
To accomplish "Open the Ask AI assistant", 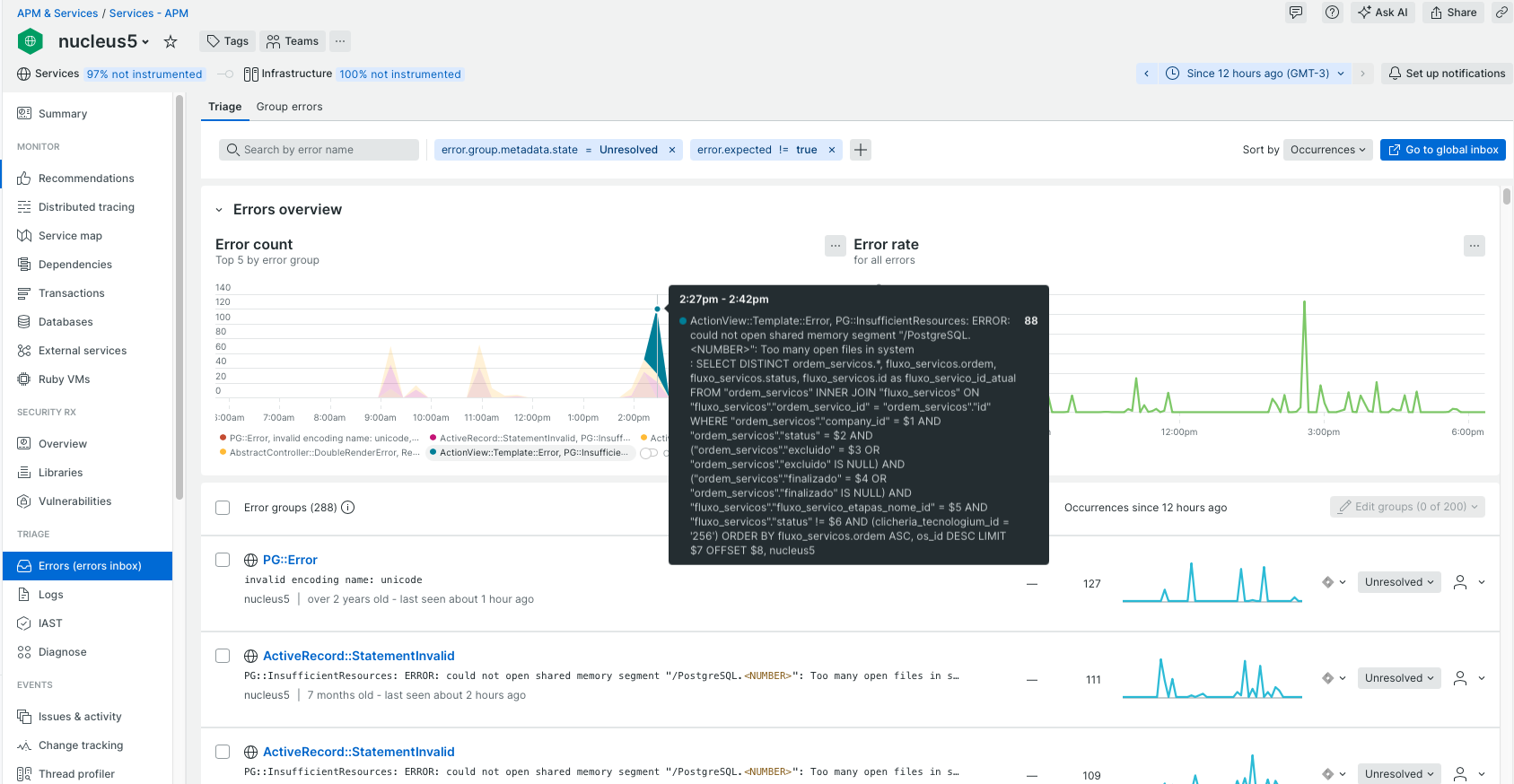I will [x=1383, y=13].
